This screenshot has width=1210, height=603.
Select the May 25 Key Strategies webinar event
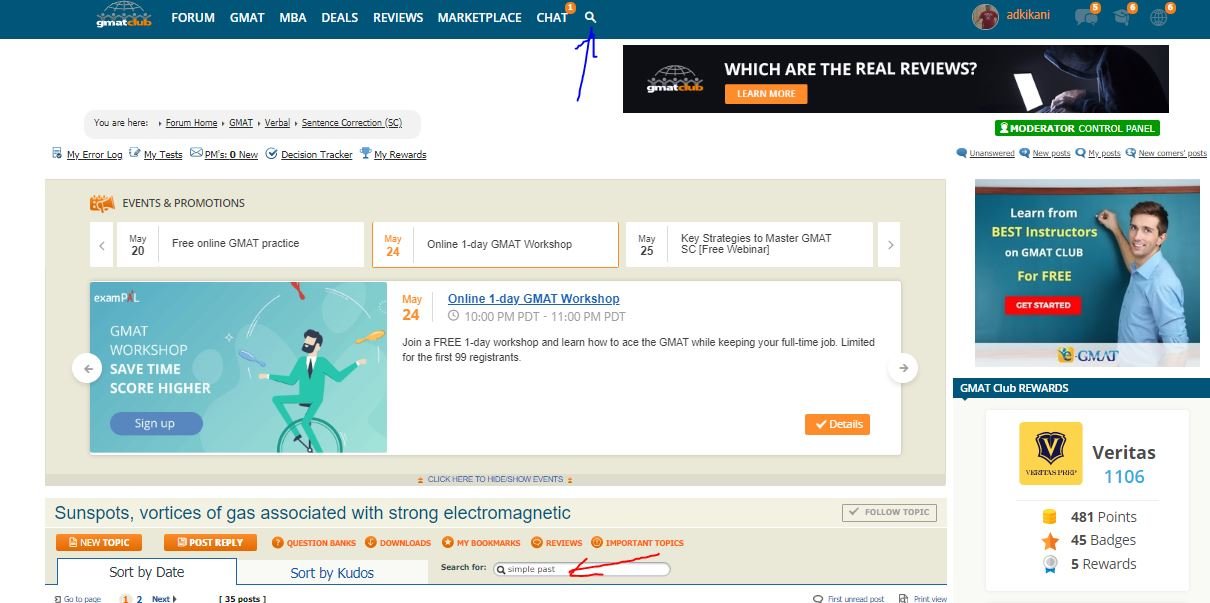pyautogui.click(x=749, y=244)
